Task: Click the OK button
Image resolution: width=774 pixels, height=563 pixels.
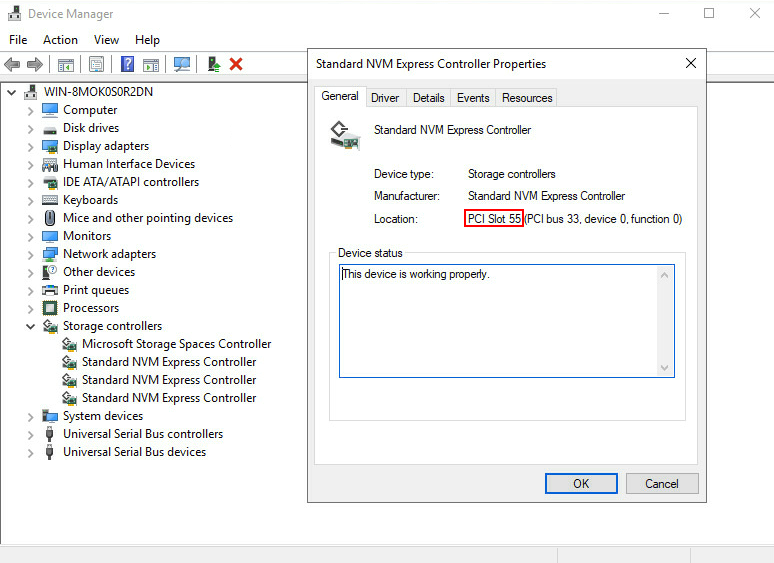Action: [x=581, y=484]
